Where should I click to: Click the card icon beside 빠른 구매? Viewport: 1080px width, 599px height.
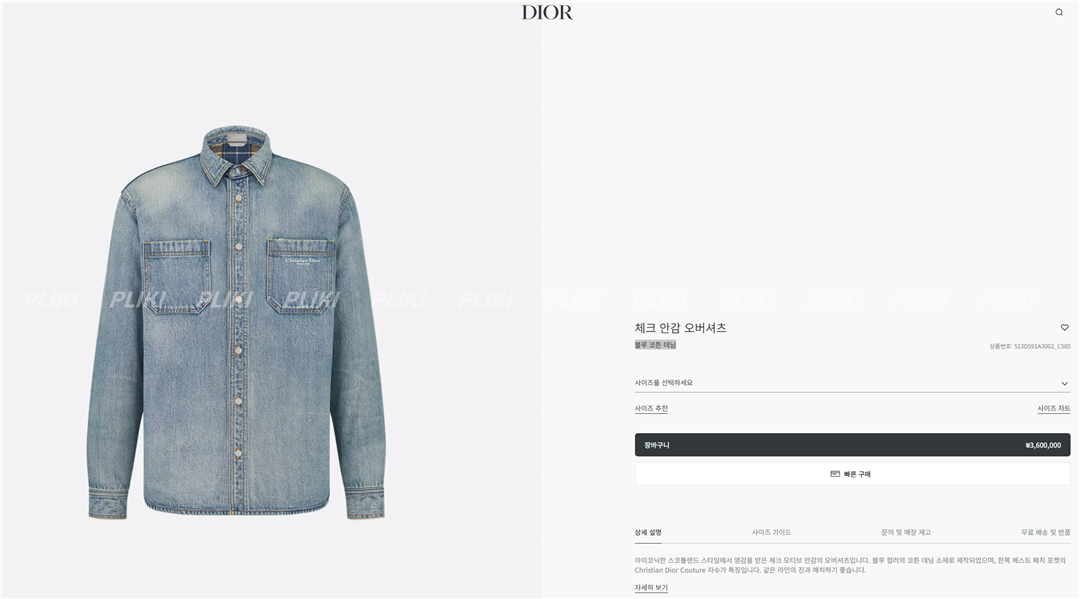(835, 474)
